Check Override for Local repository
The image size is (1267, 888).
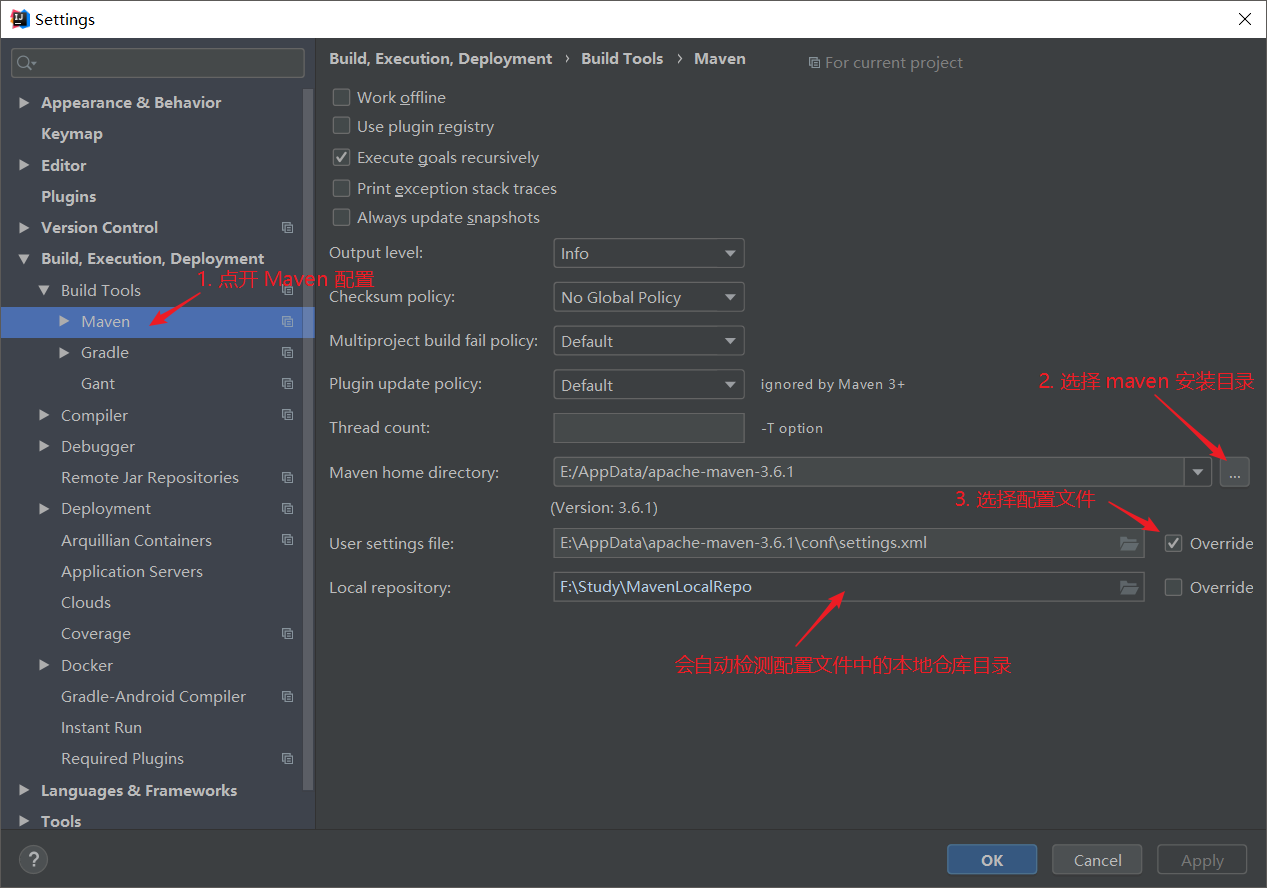click(1173, 587)
